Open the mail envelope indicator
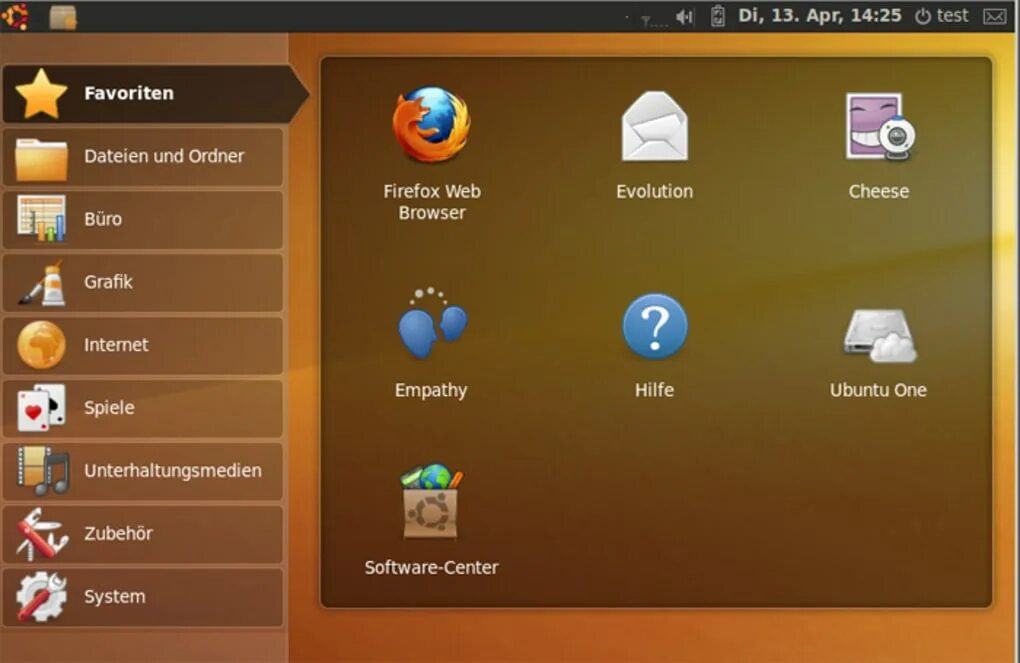The height and width of the screenshot is (663, 1020). point(995,16)
